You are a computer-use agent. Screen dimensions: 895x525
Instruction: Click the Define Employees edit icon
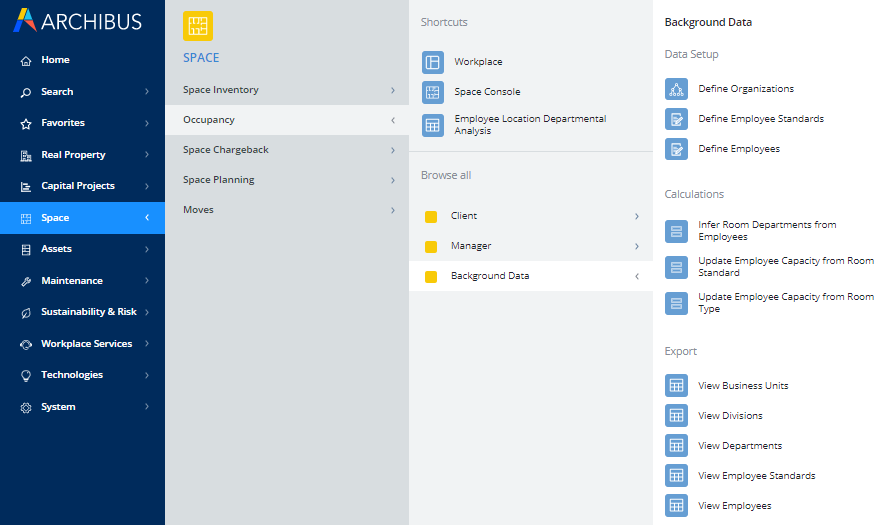click(x=677, y=149)
